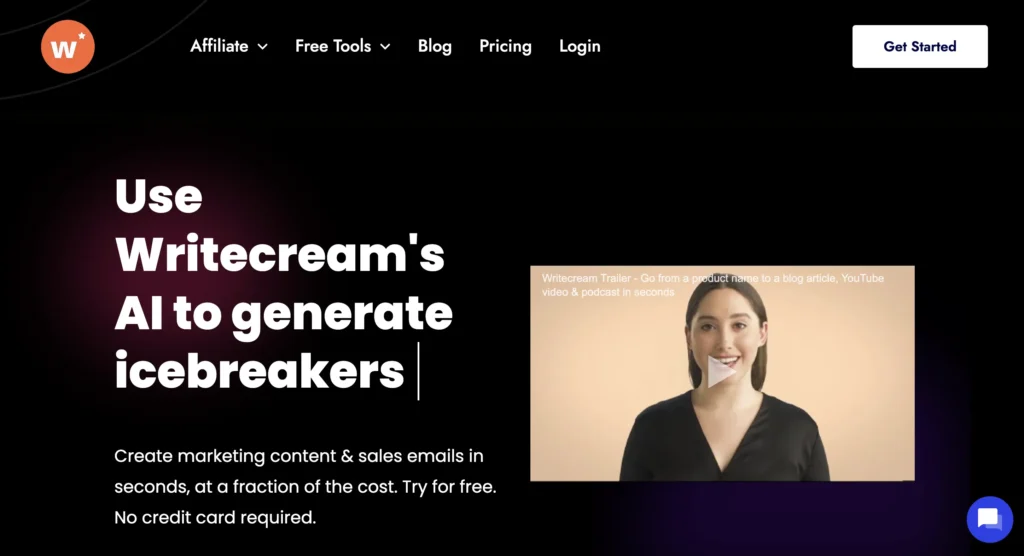1024x556 pixels.
Task: Click the 'icebreakers' animated headline word
Action: 259,371
